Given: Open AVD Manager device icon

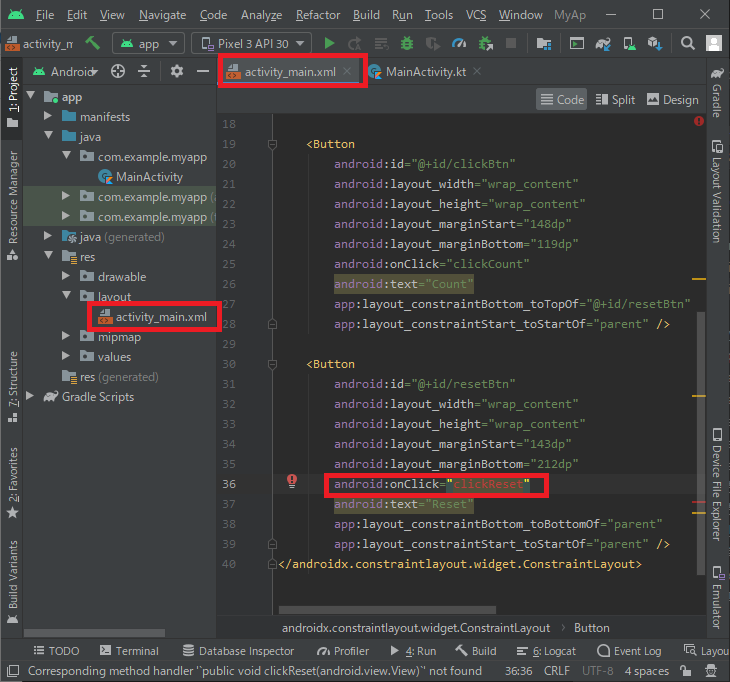Looking at the screenshot, I should click(629, 43).
